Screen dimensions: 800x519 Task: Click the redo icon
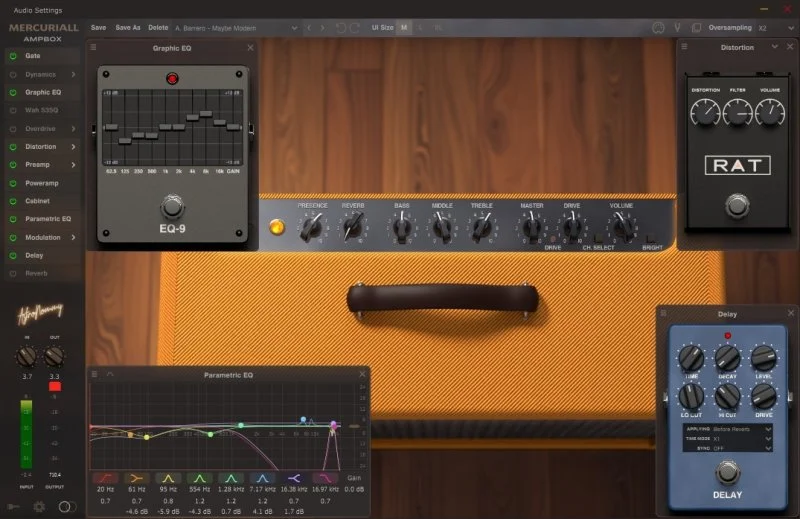tap(355, 28)
